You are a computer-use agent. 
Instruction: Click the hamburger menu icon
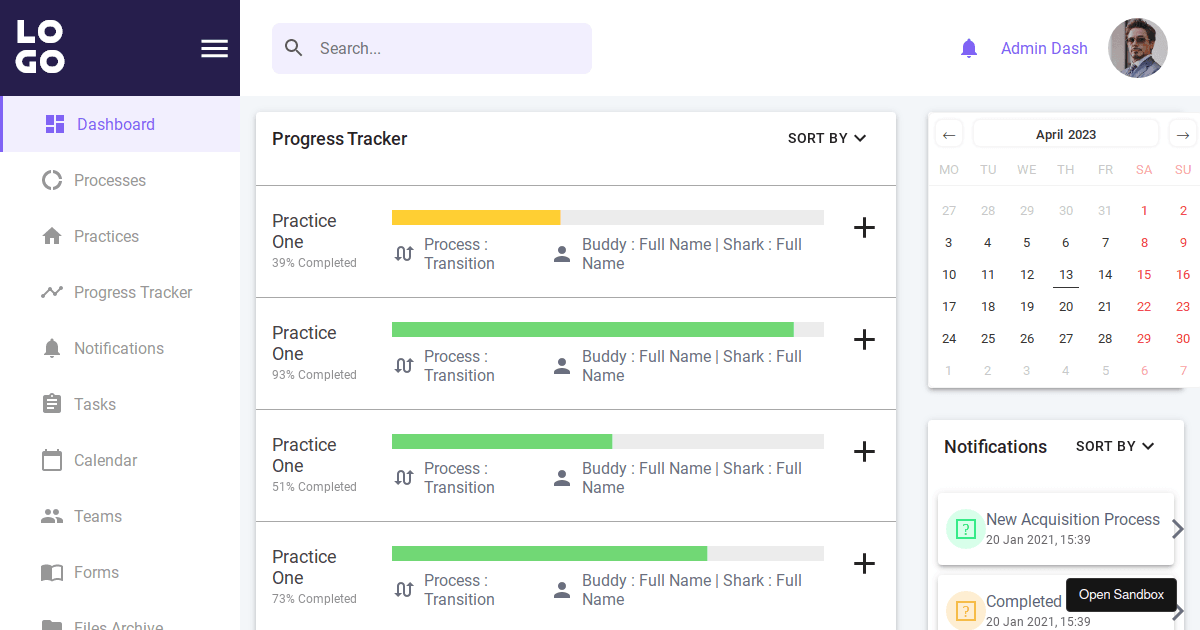[x=214, y=48]
